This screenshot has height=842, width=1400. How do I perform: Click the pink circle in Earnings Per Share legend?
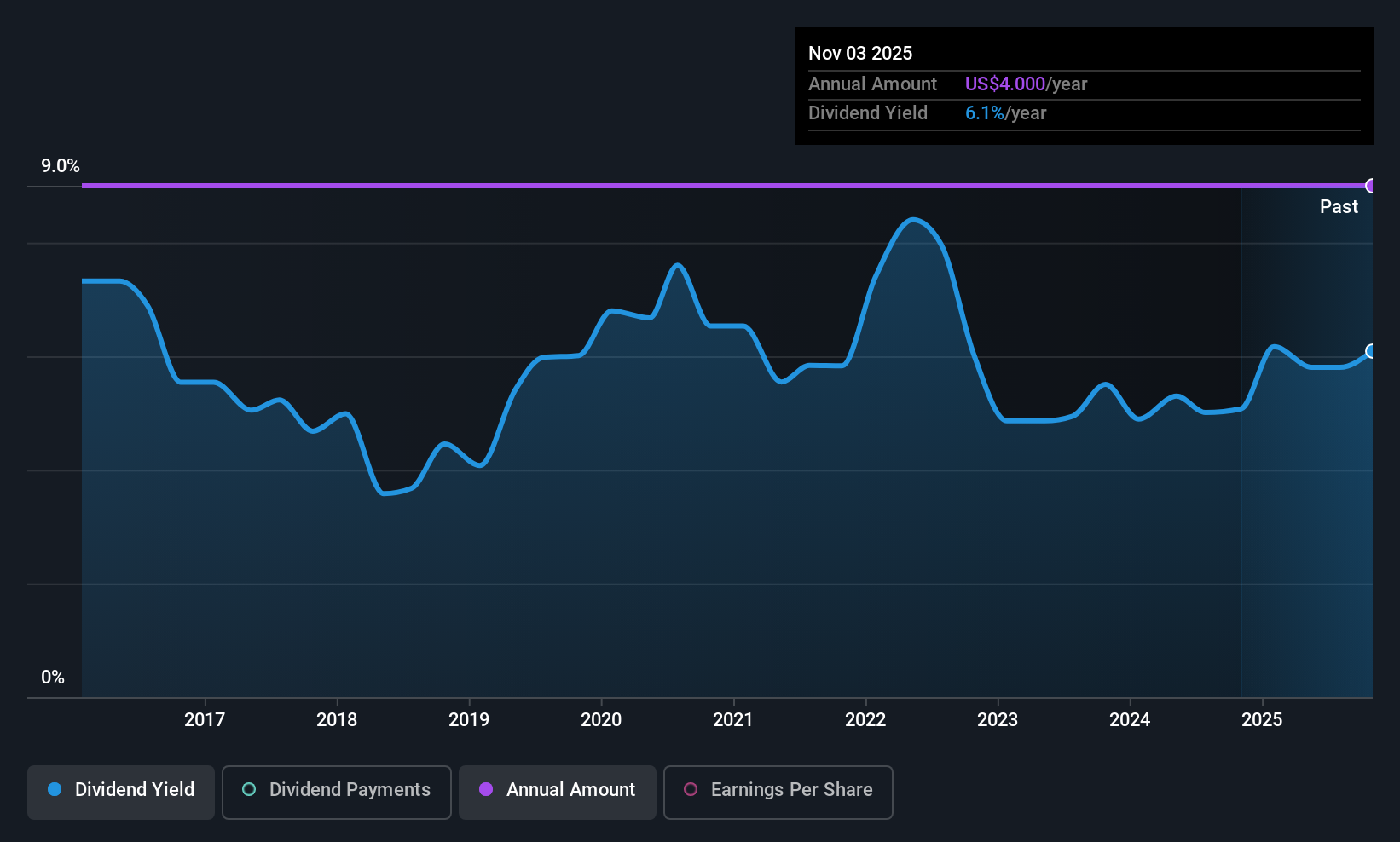coord(691,789)
